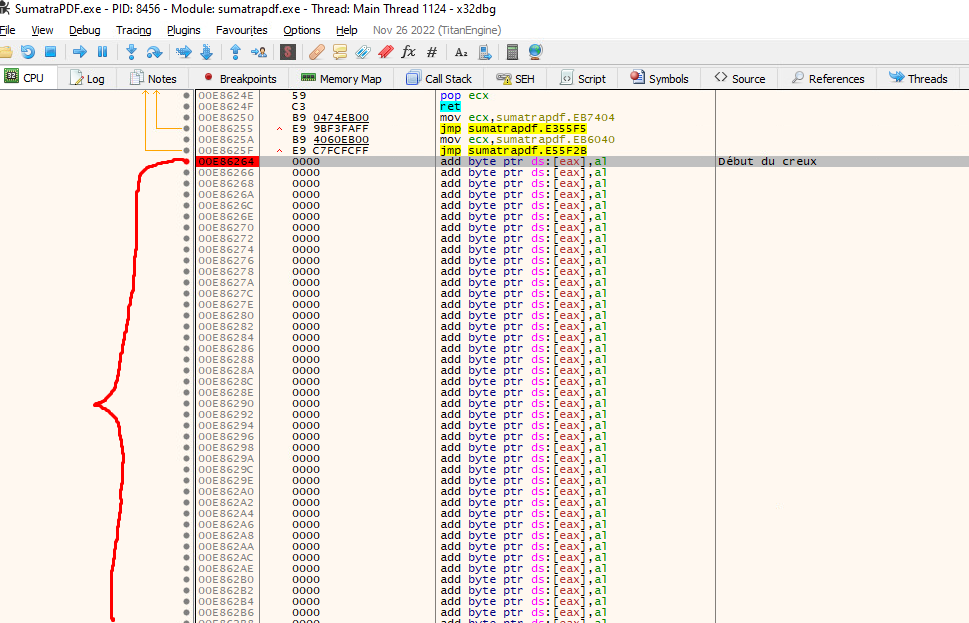This screenshot has height=623, width=969.
Task: Select opcode bytes "E9 9BF3FAFF"
Action: click(331, 129)
